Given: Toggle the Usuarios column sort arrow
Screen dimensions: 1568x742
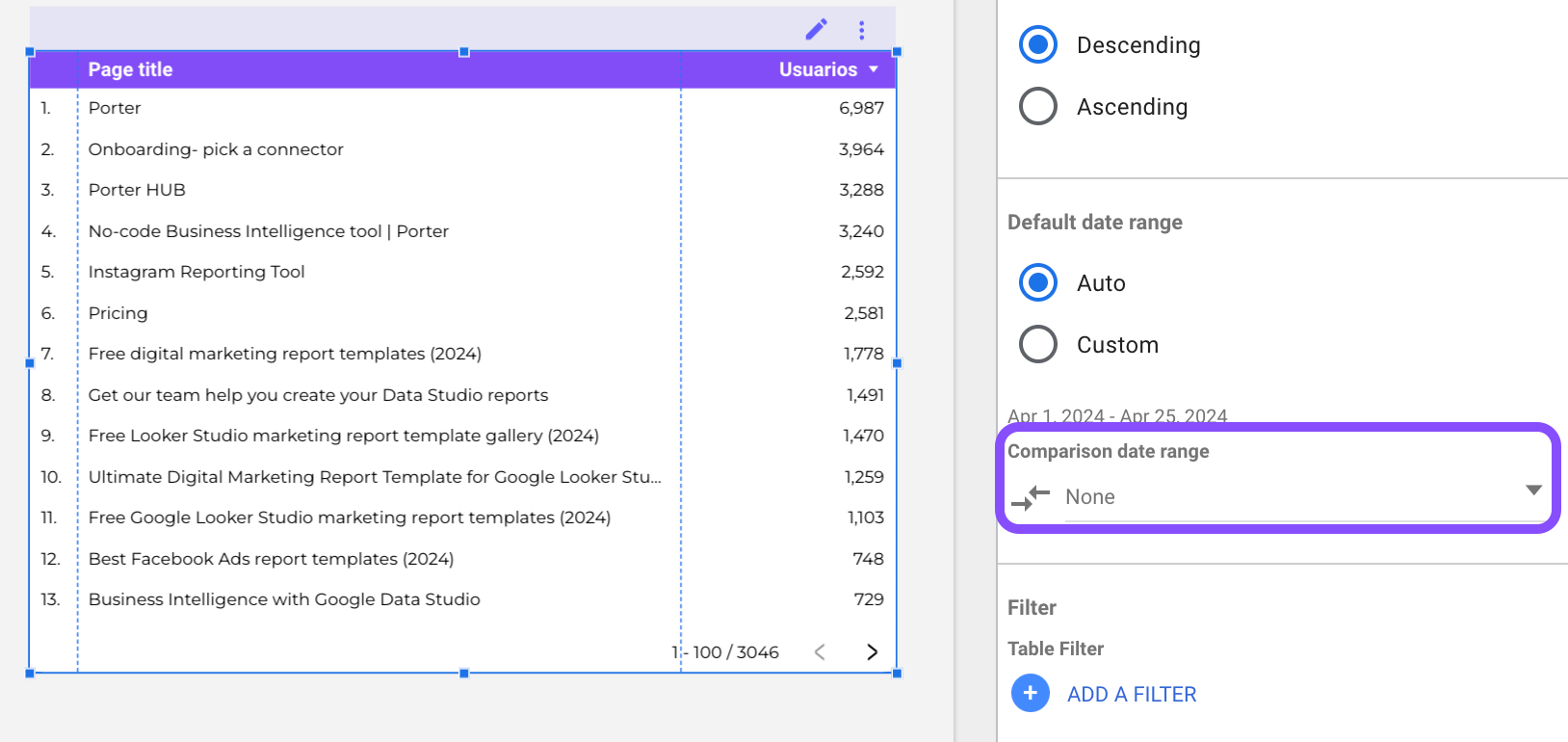Looking at the screenshot, I should 874,69.
